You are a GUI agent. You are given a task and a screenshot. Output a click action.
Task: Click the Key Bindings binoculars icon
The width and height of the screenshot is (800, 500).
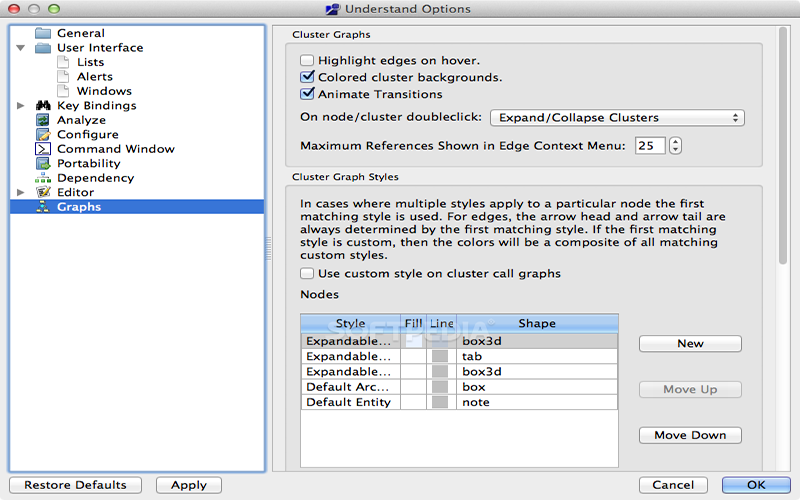(x=43, y=106)
